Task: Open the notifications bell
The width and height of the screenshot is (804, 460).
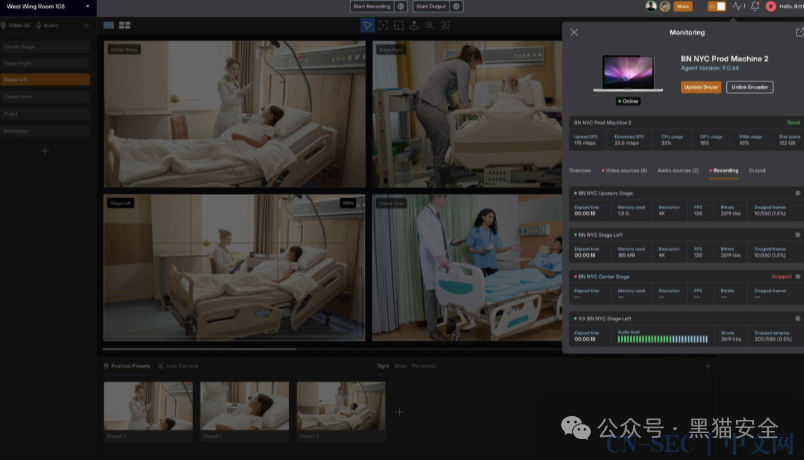Action: [755, 6]
